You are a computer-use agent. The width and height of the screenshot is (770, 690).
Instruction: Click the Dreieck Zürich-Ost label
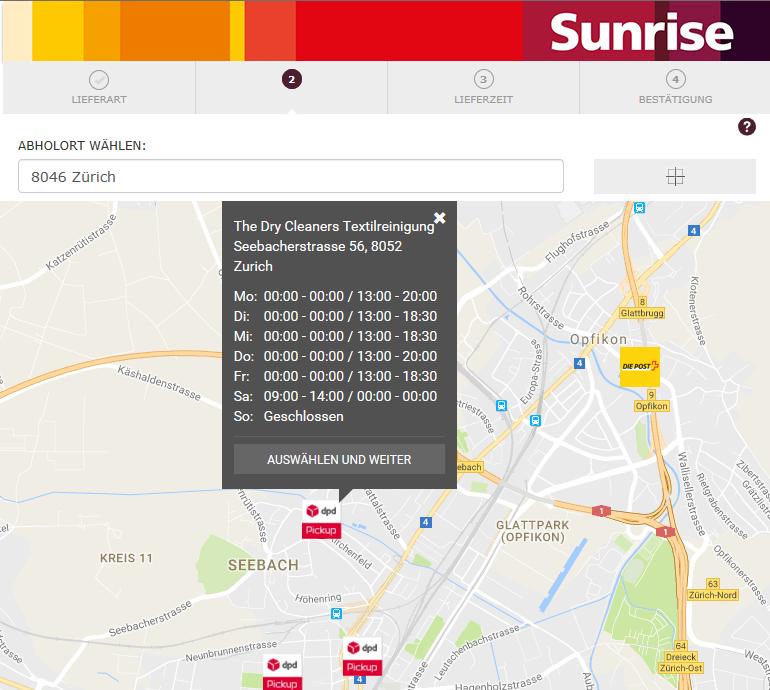click(x=681, y=662)
